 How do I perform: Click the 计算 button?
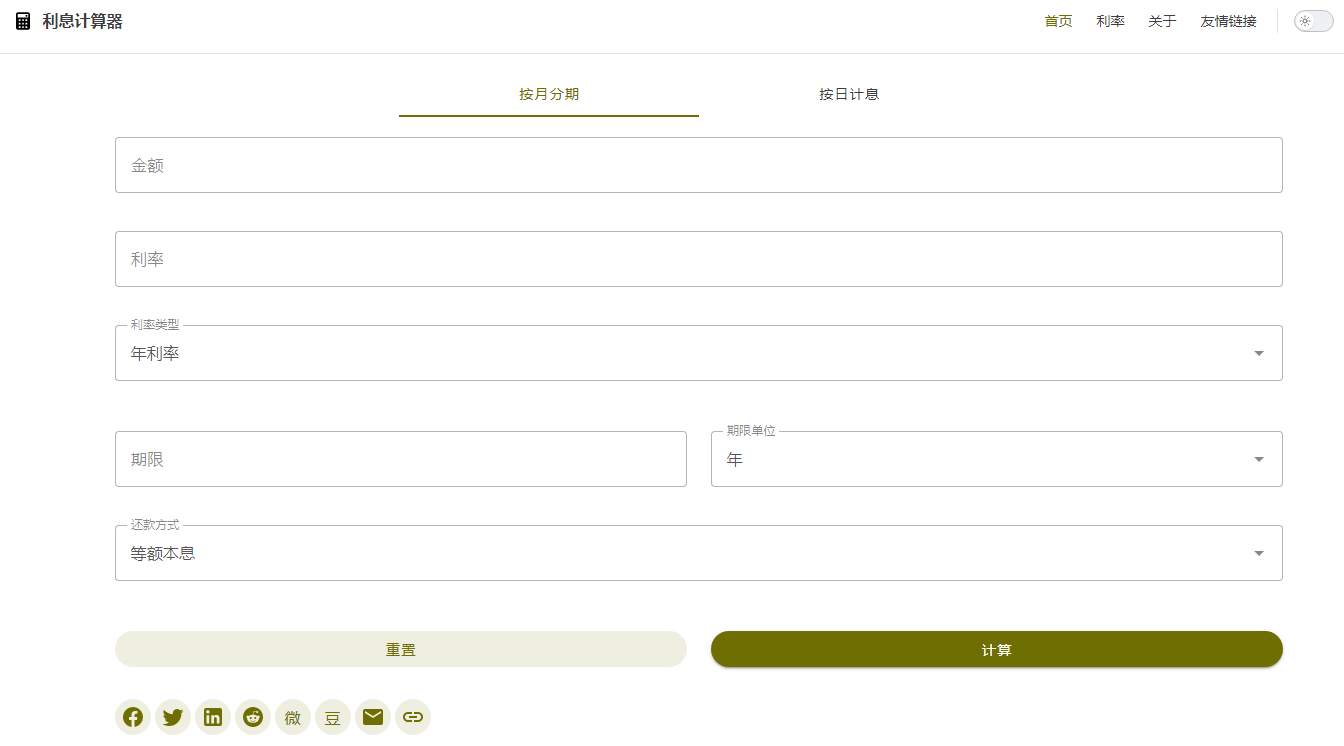(996, 649)
